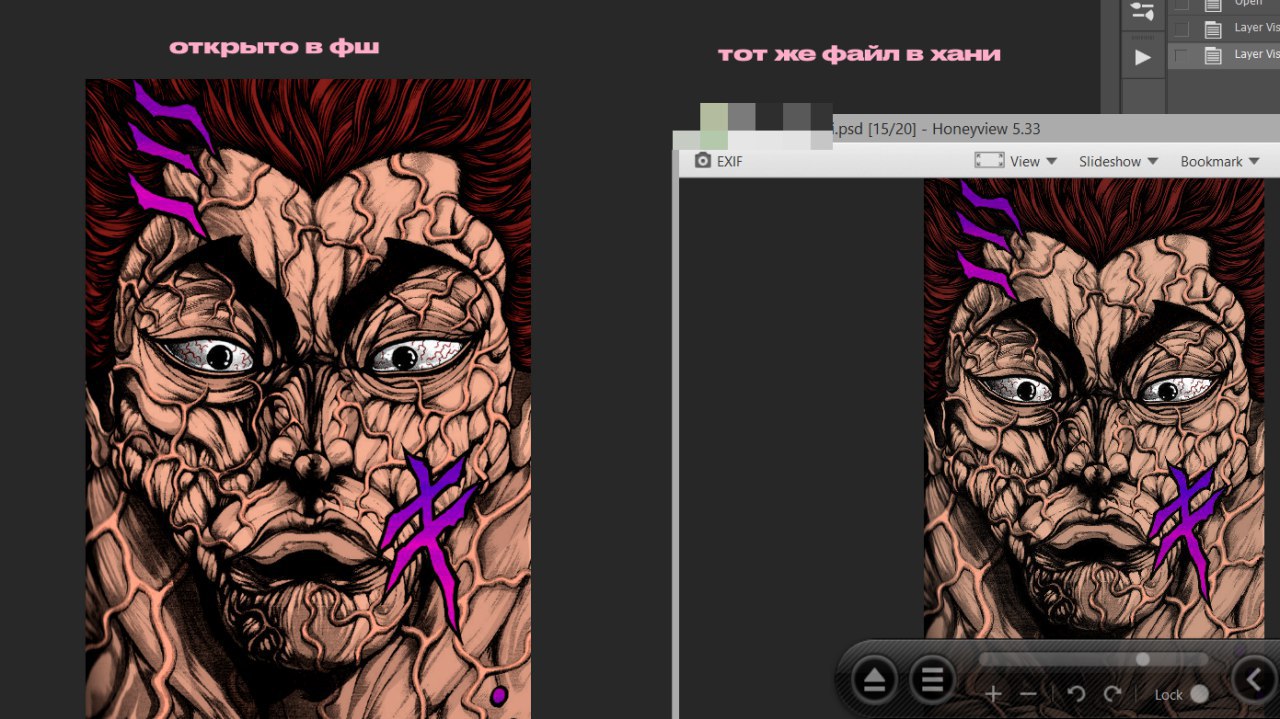This screenshot has width=1280, height=719.
Task: Zoom in with the plus icon
Action: [993, 694]
